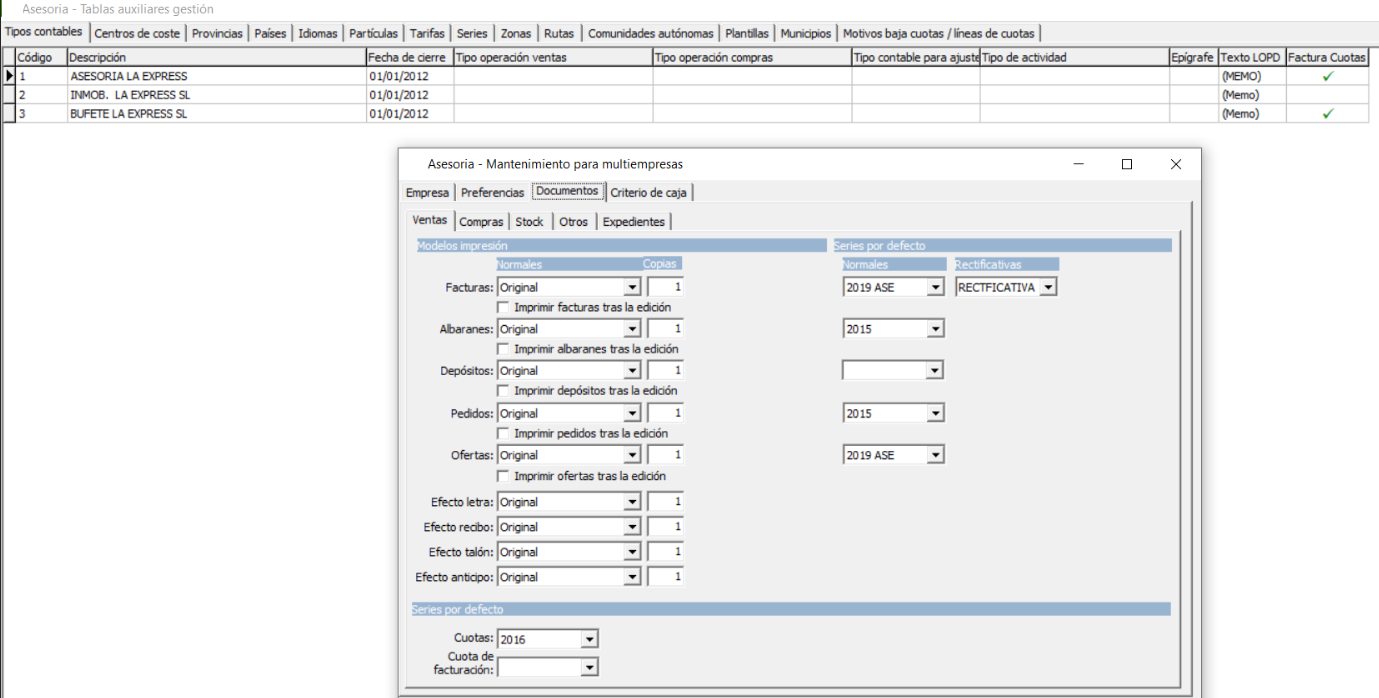Go to the Centros de coste tab
The height and width of the screenshot is (698, 1379).
point(137,33)
